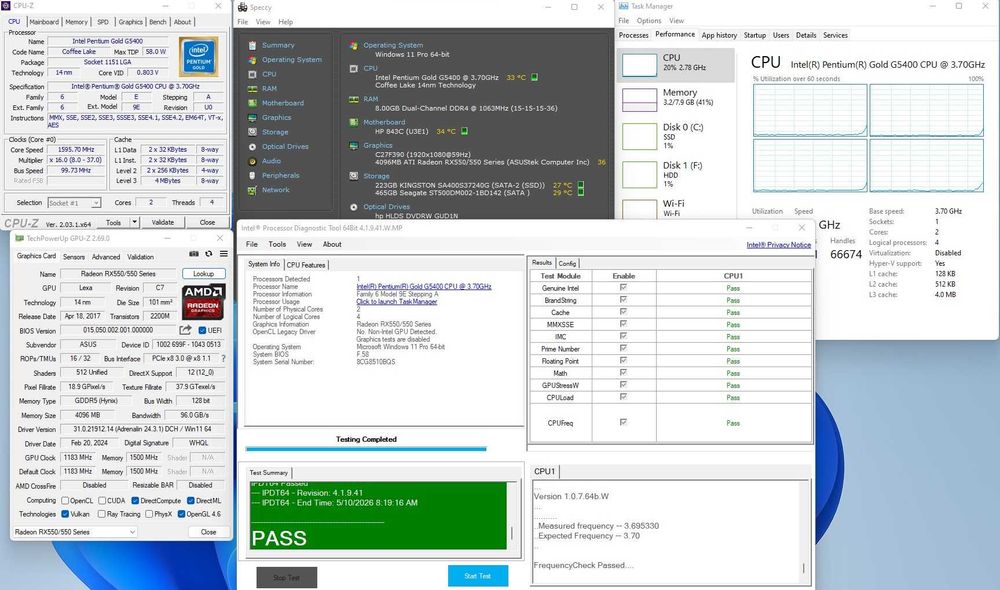Click Start Test button
Viewport: 1000px width, 590px height.
(478, 576)
